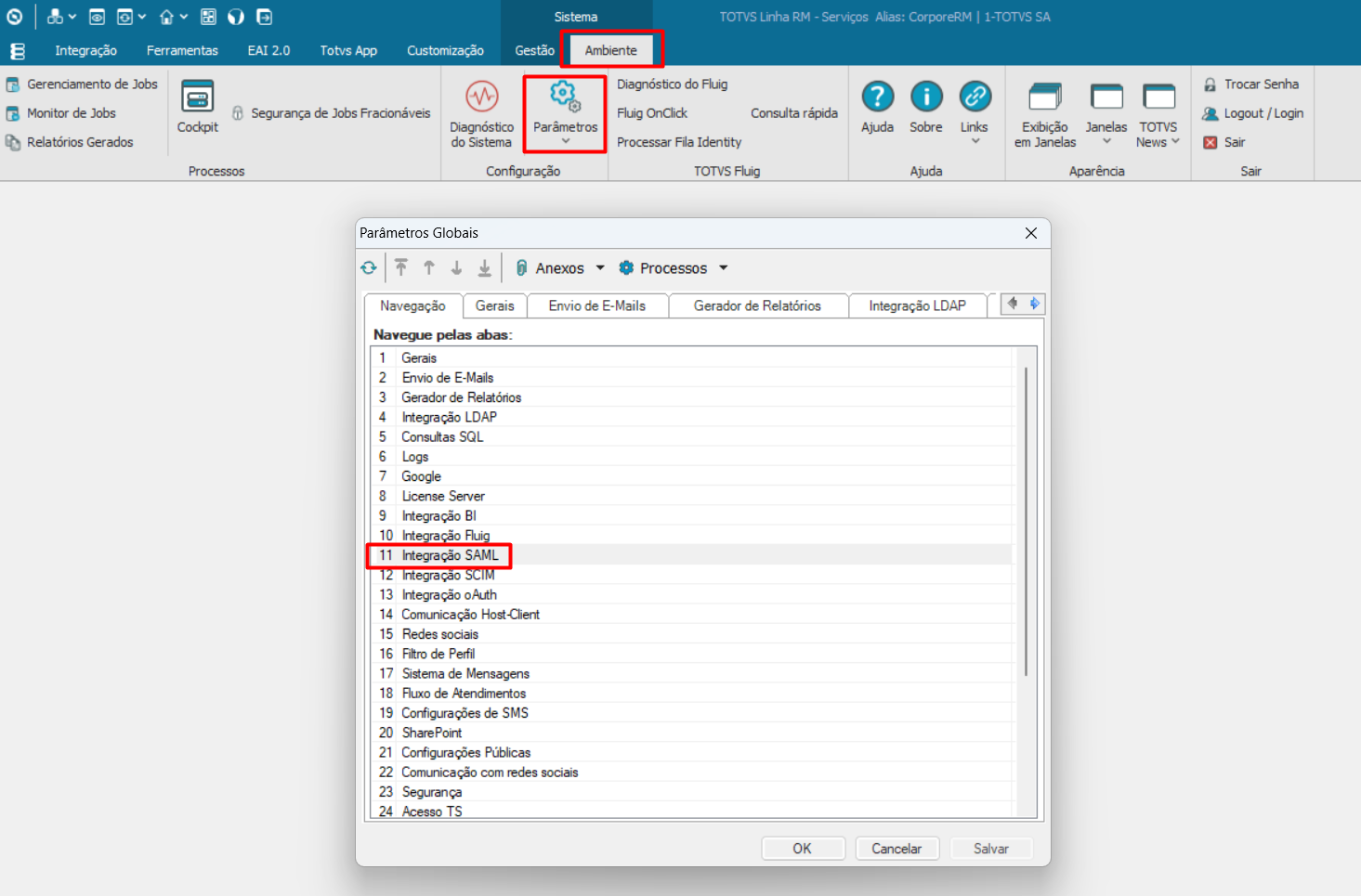Click the Salvar button

tap(991, 849)
